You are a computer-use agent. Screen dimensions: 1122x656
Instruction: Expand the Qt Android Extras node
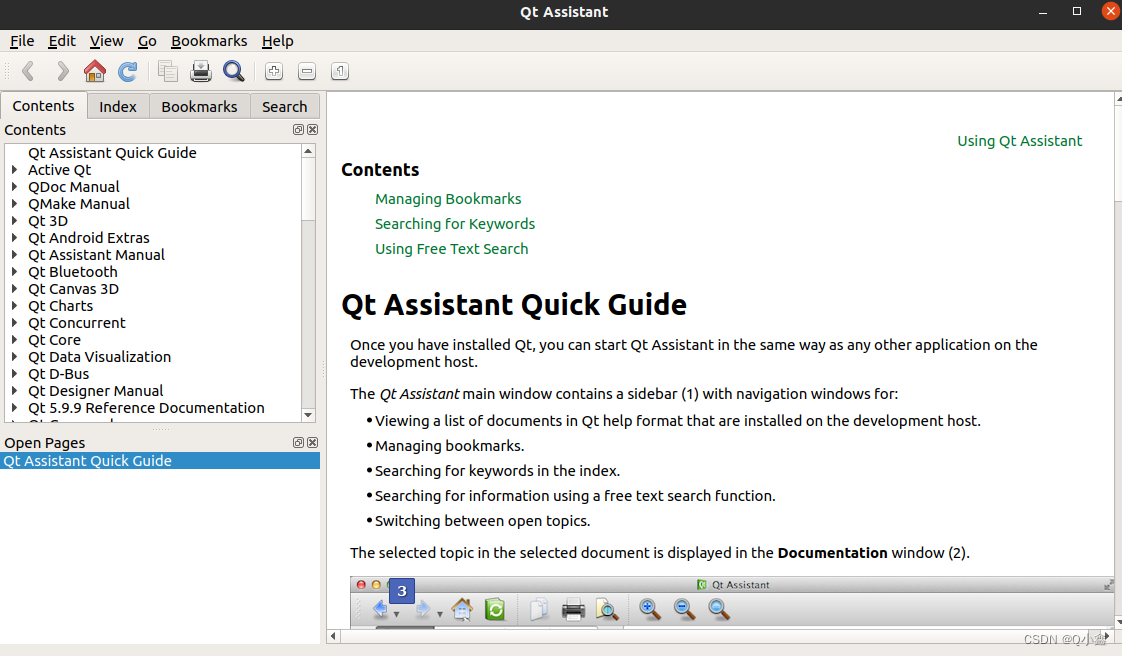pyautogui.click(x=14, y=238)
